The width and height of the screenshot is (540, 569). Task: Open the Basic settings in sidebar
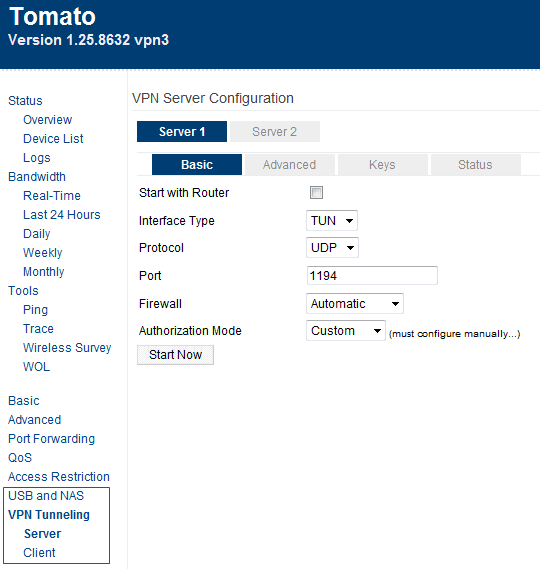tap(24, 401)
